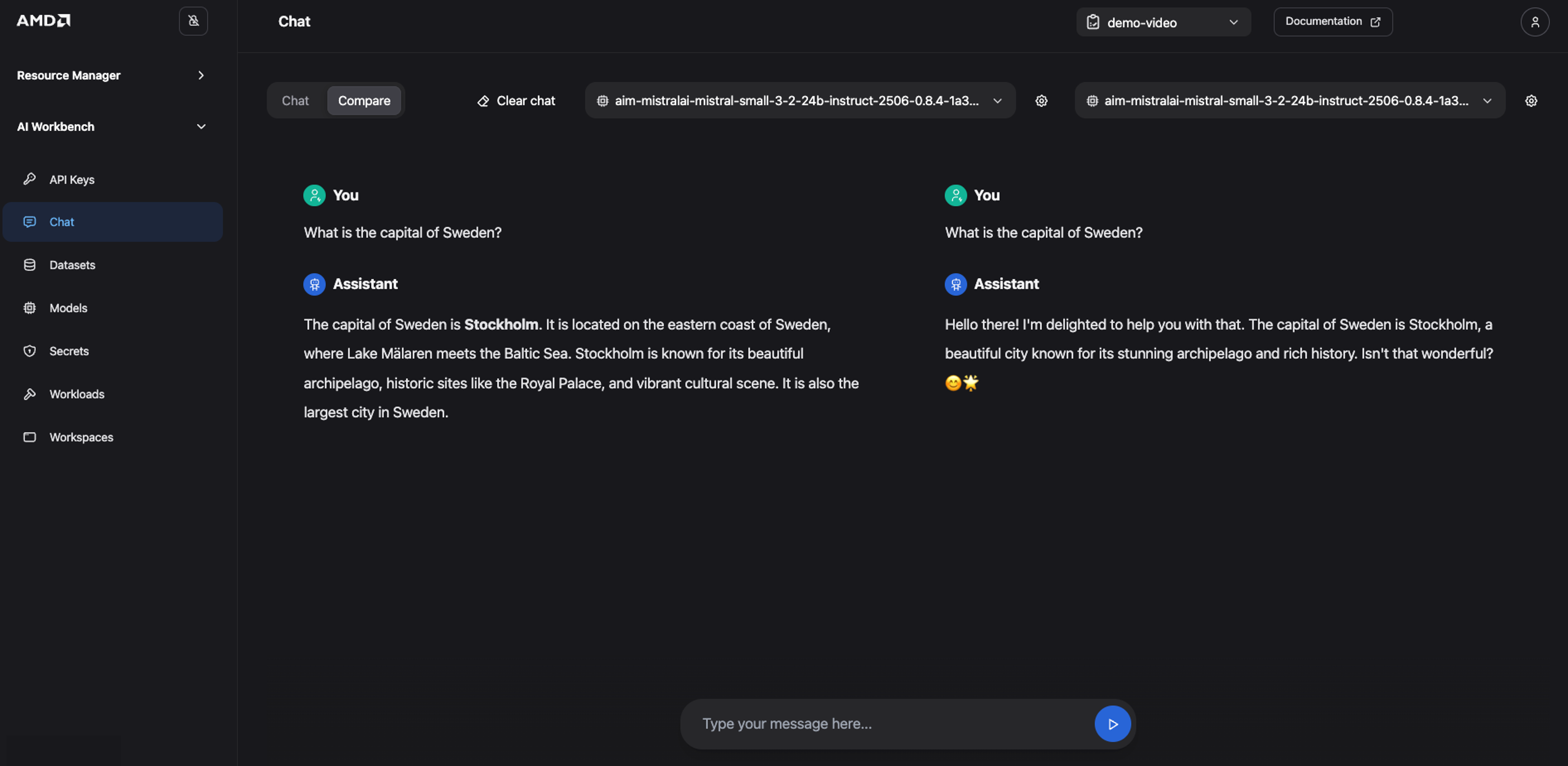The width and height of the screenshot is (1568, 766).
Task: Open settings gear for the right model
Action: click(x=1531, y=101)
